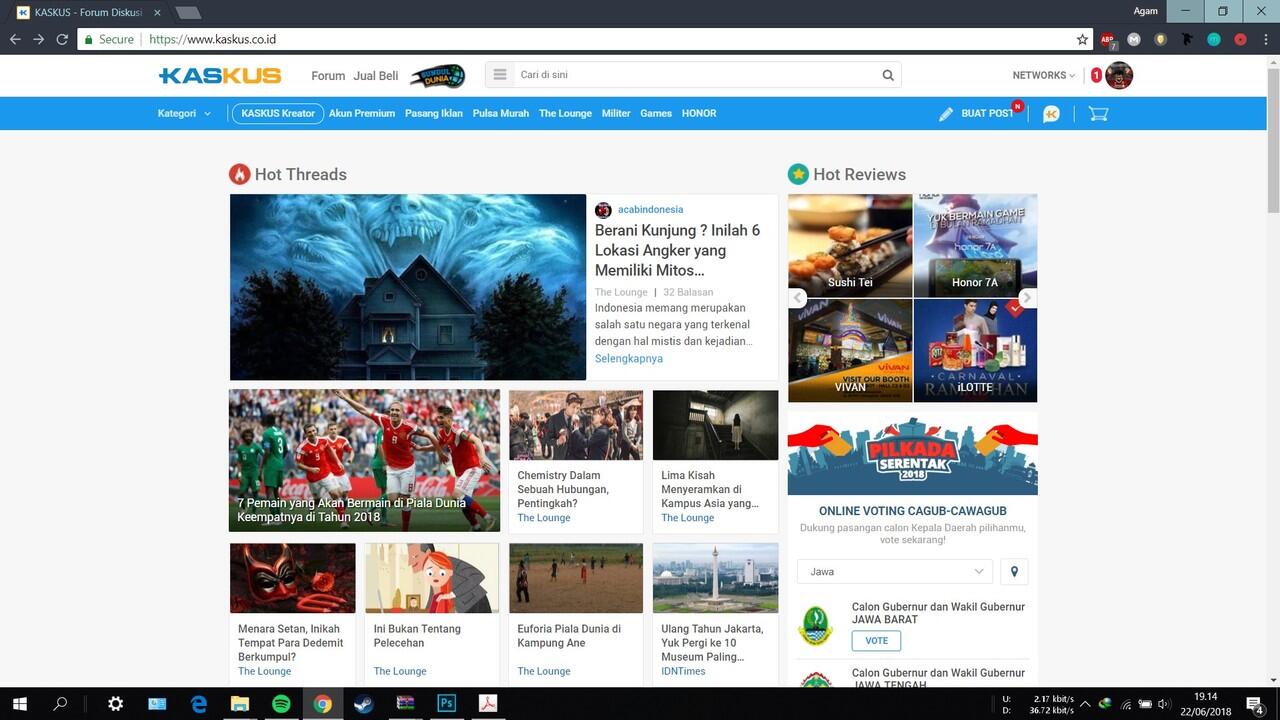Open the shopping cart icon
The height and width of the screenshot is (720, 1280).
pos(1098,114)
